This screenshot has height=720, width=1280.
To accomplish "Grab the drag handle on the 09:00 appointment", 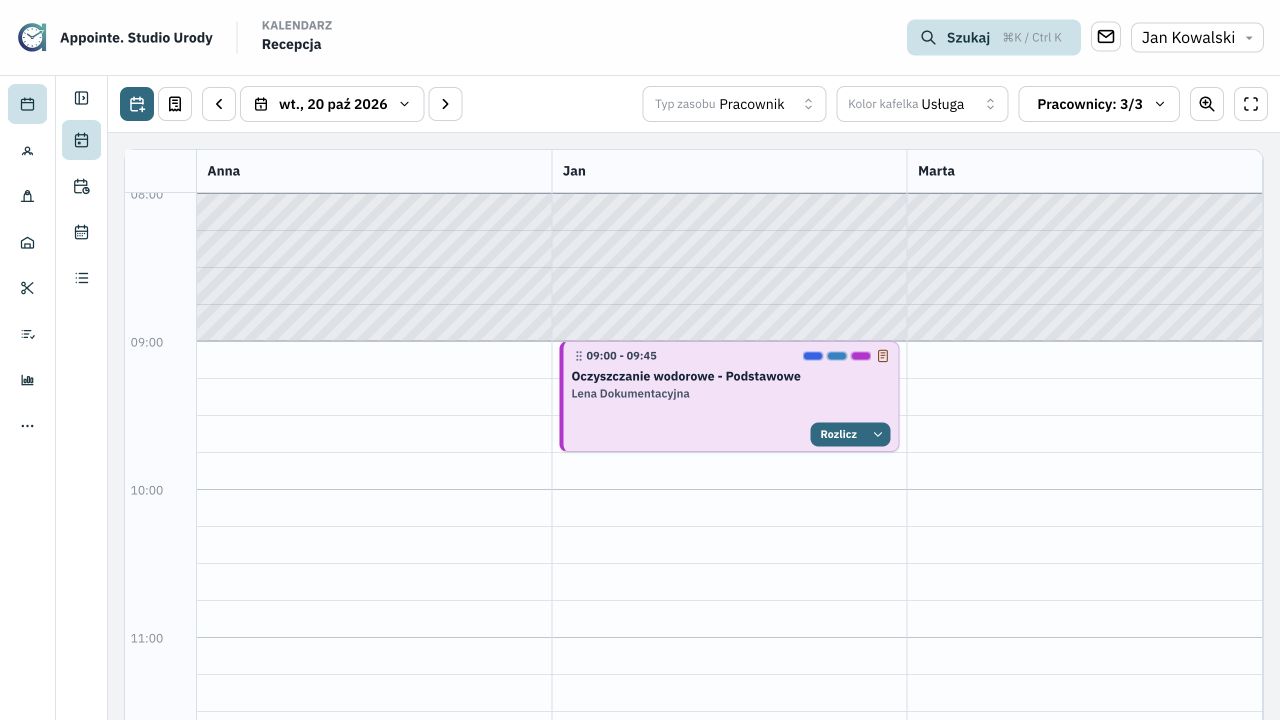I will point(578,356).
